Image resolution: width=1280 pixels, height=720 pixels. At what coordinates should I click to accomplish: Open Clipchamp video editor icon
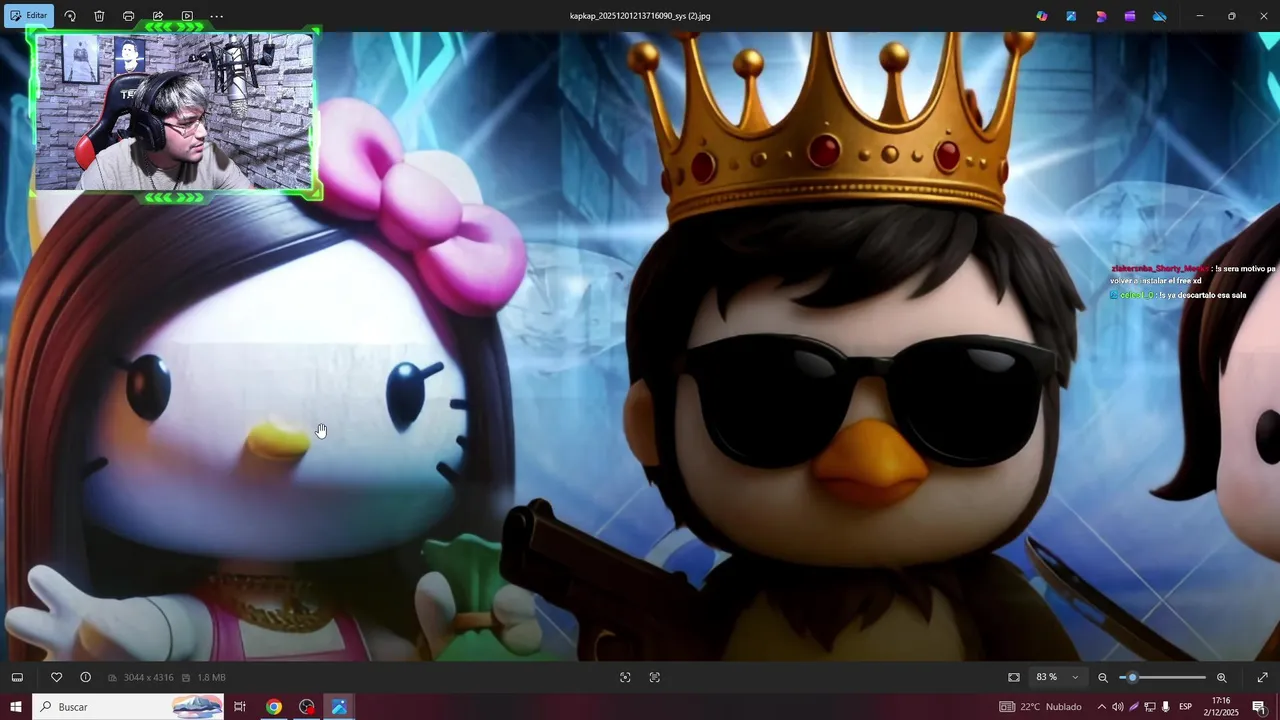(x=1130, y=16)
